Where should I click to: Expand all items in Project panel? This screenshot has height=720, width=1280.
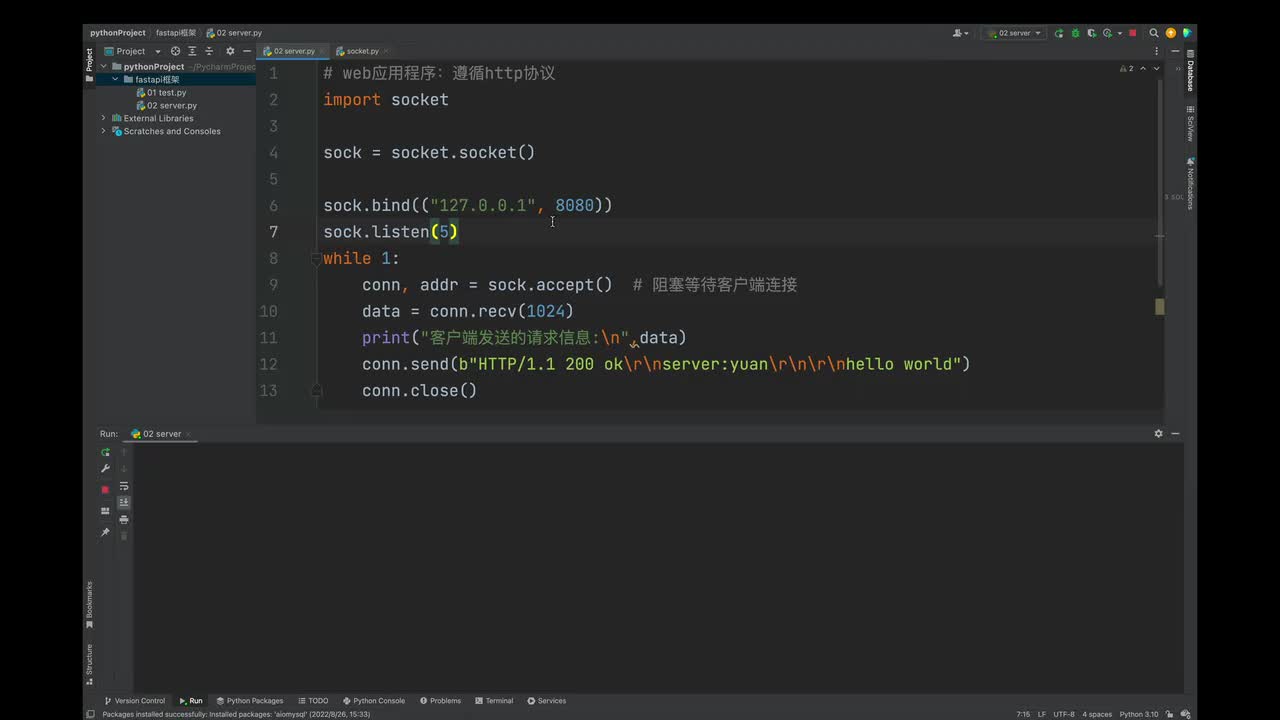pos(192,51)
